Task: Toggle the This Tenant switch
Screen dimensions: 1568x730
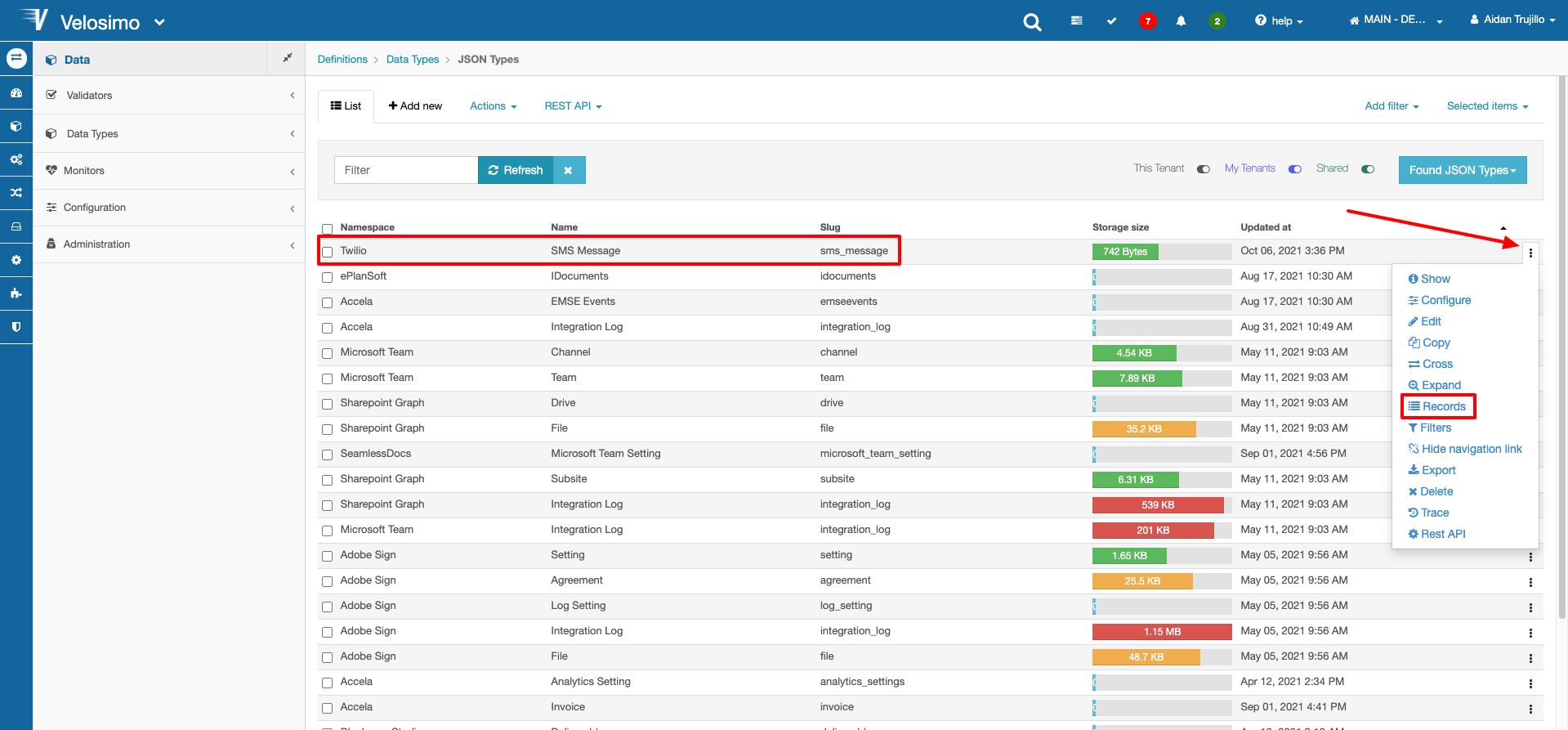Action: click(x=1203, y=169)
